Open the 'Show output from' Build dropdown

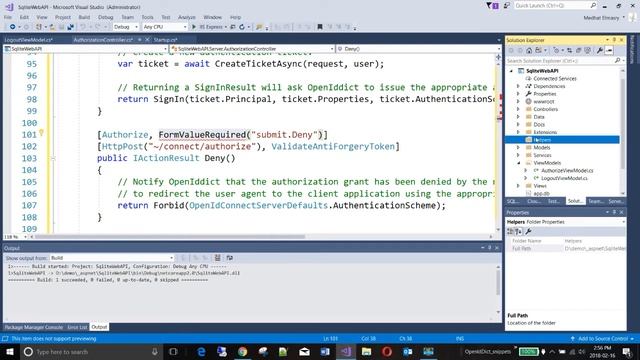coord(112,258)
